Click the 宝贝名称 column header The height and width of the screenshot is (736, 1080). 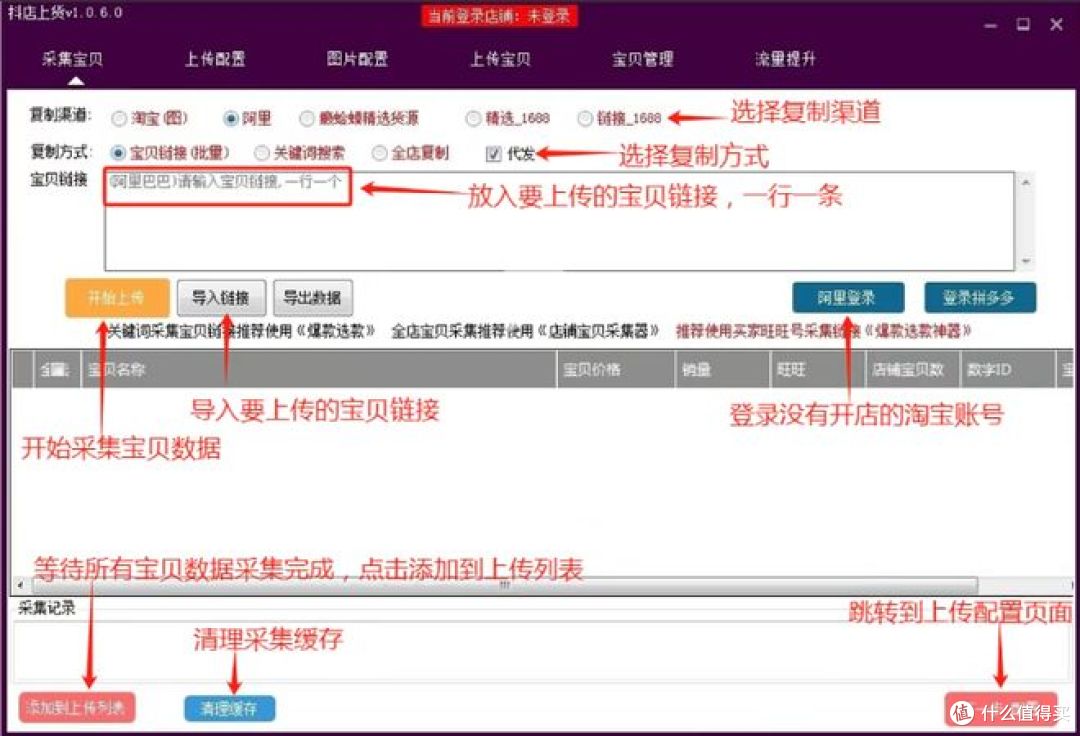click(319, 370)
